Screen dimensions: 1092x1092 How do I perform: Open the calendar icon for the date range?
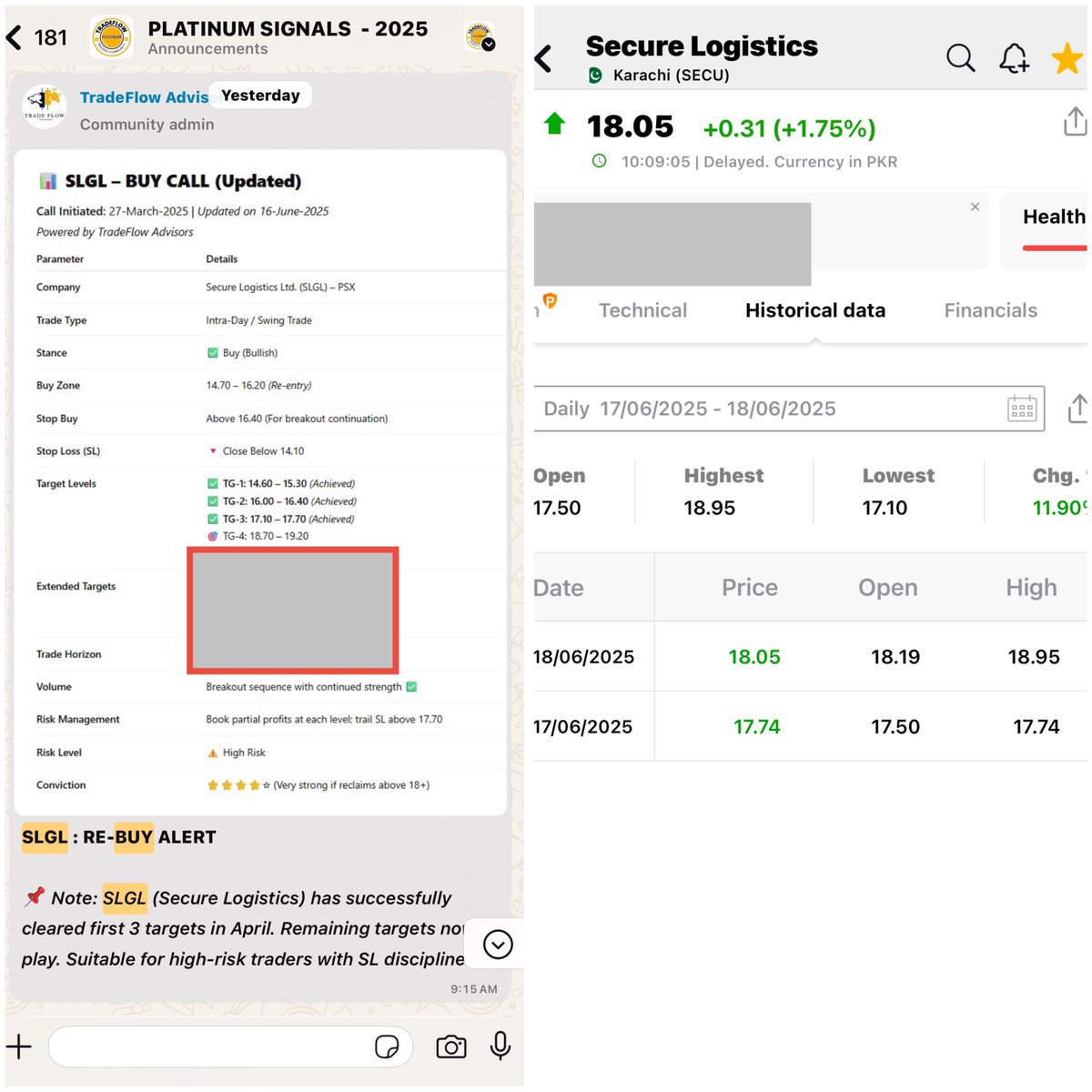tap(1022, 409)
